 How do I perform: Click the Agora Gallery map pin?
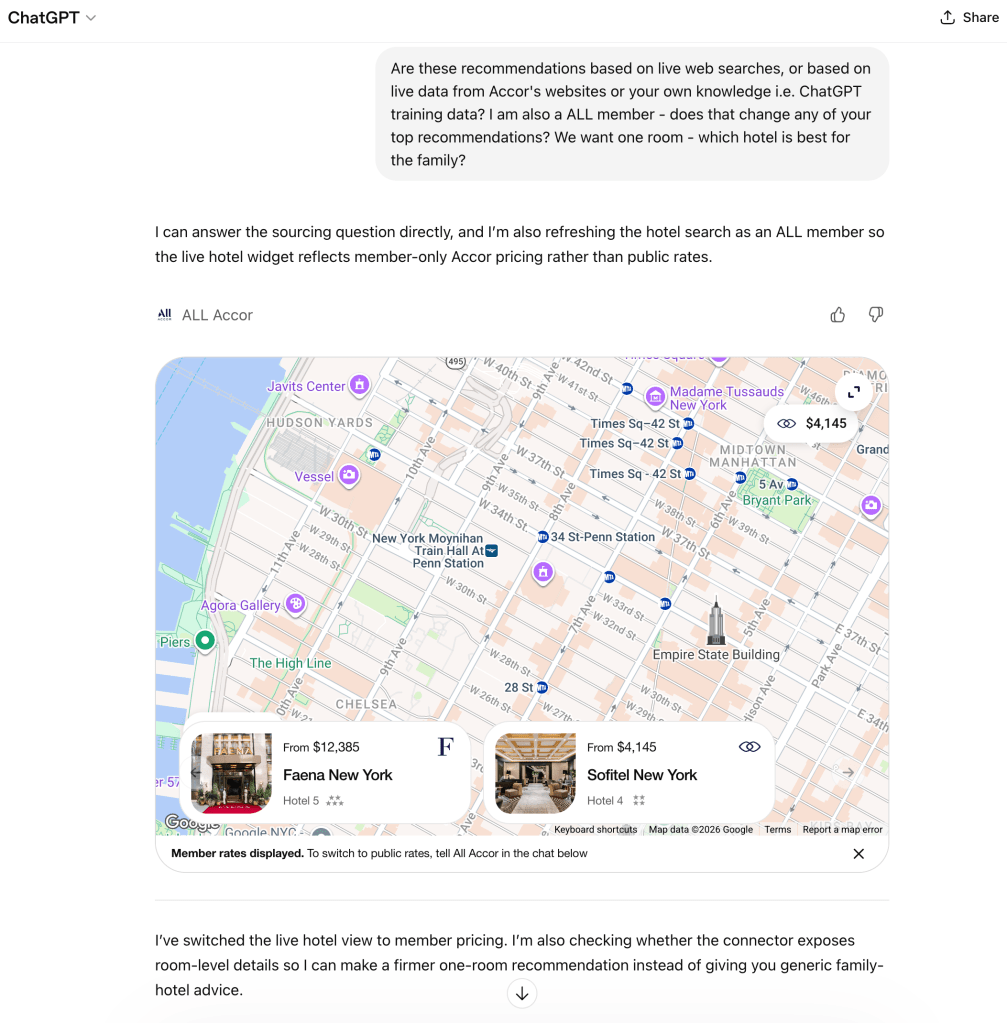(x=295, y=603)
